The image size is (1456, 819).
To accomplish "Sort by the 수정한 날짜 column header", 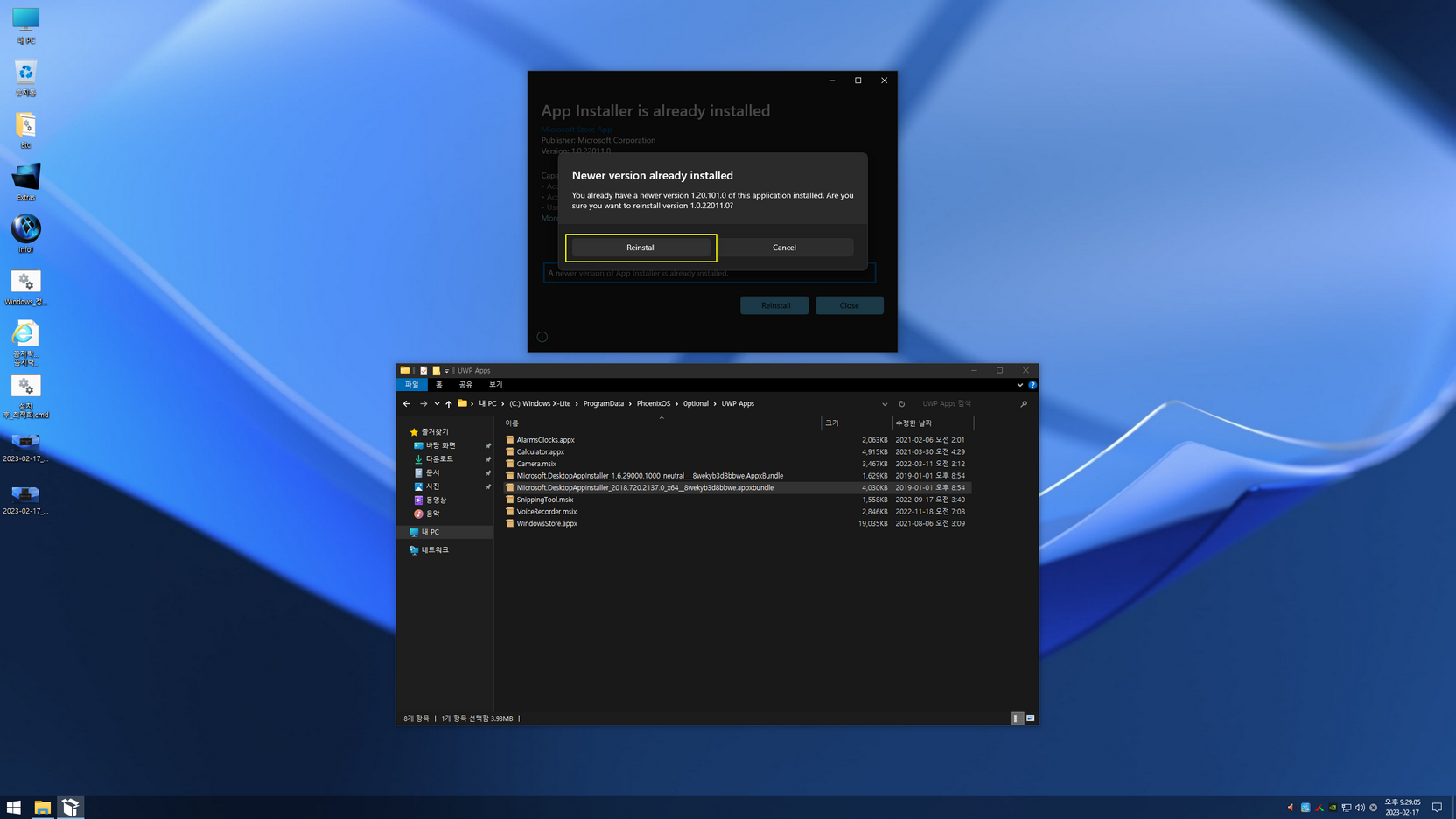I will tap(932, 423).
